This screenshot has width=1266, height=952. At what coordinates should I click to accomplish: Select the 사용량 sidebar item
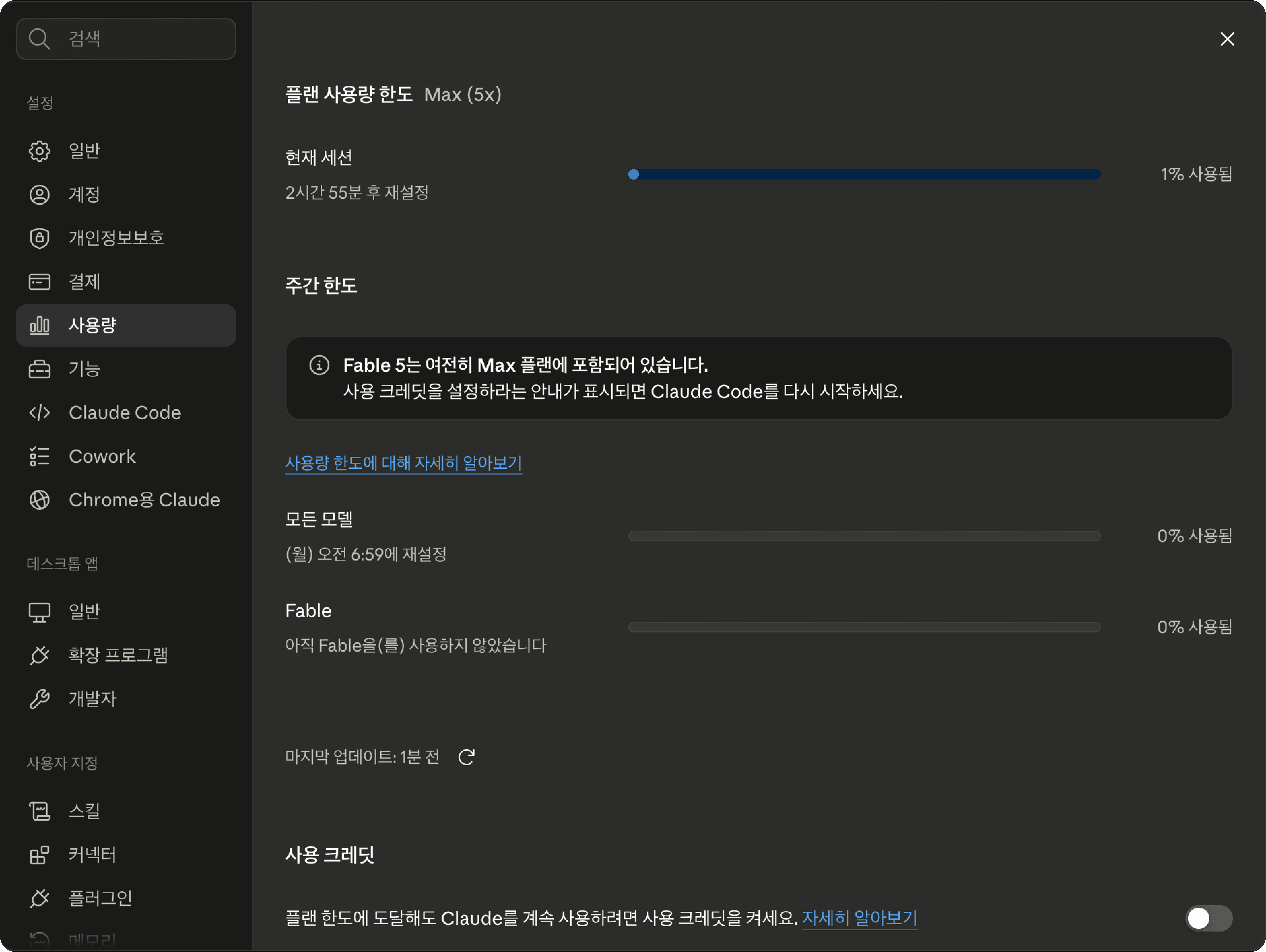click(126, 325)
